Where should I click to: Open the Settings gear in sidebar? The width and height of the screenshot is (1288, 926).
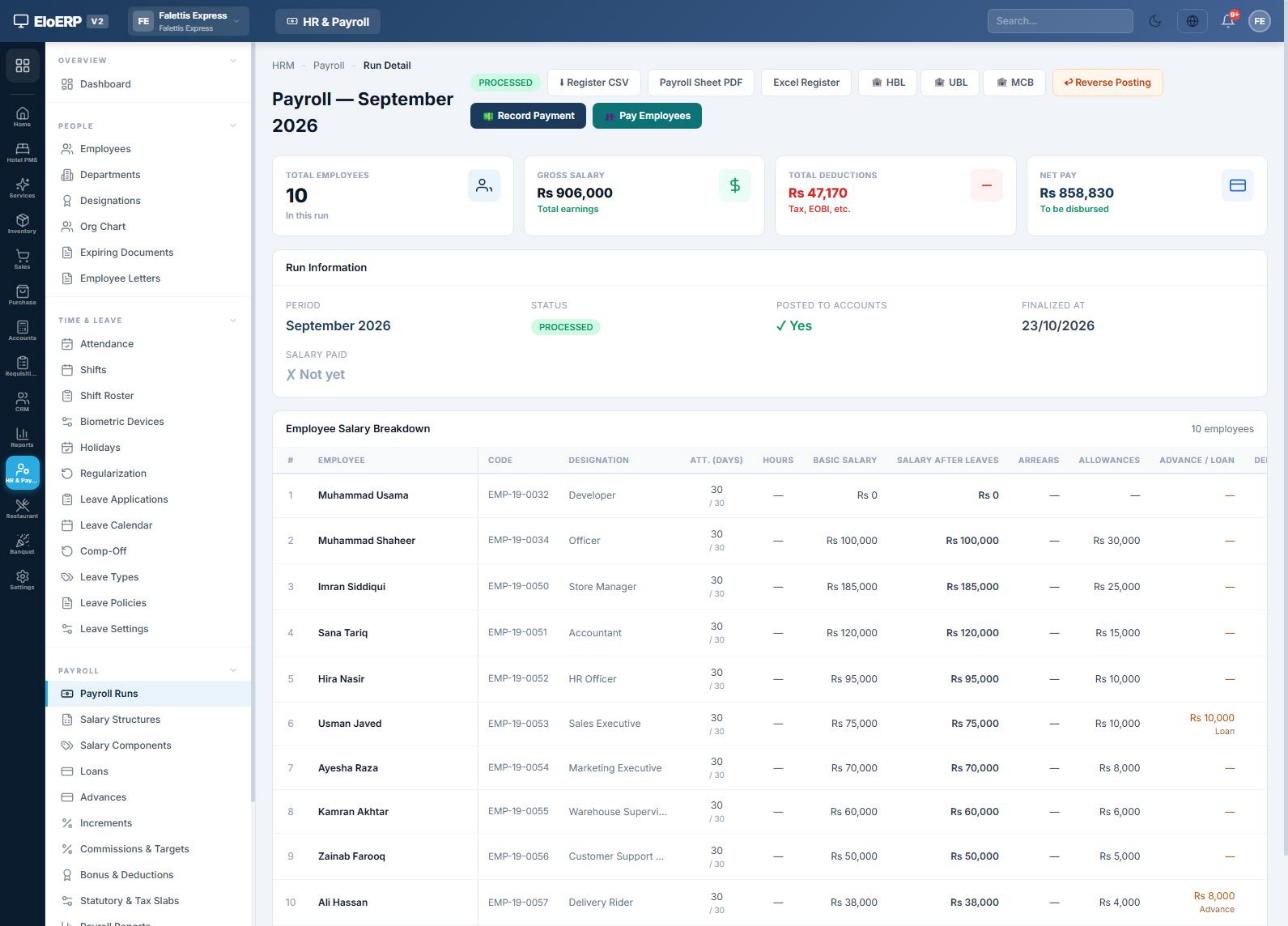click(x=22, y=580)
